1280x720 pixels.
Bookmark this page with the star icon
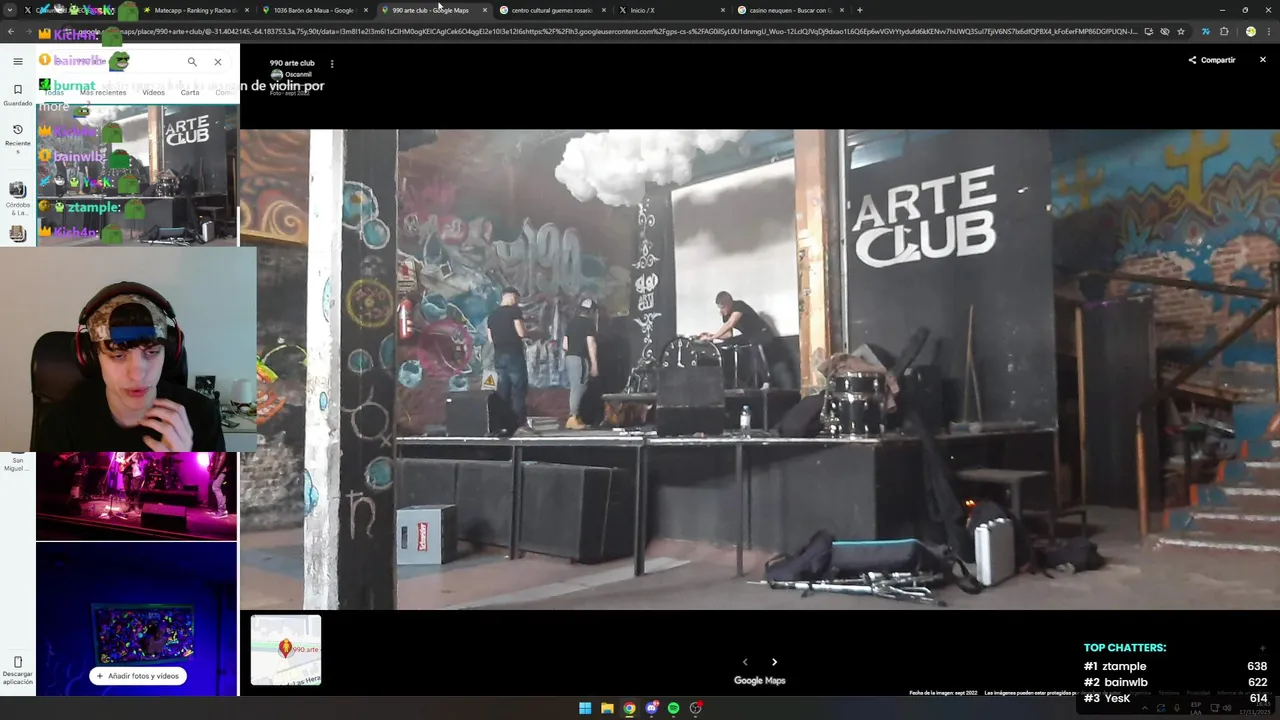point(1181,32)
